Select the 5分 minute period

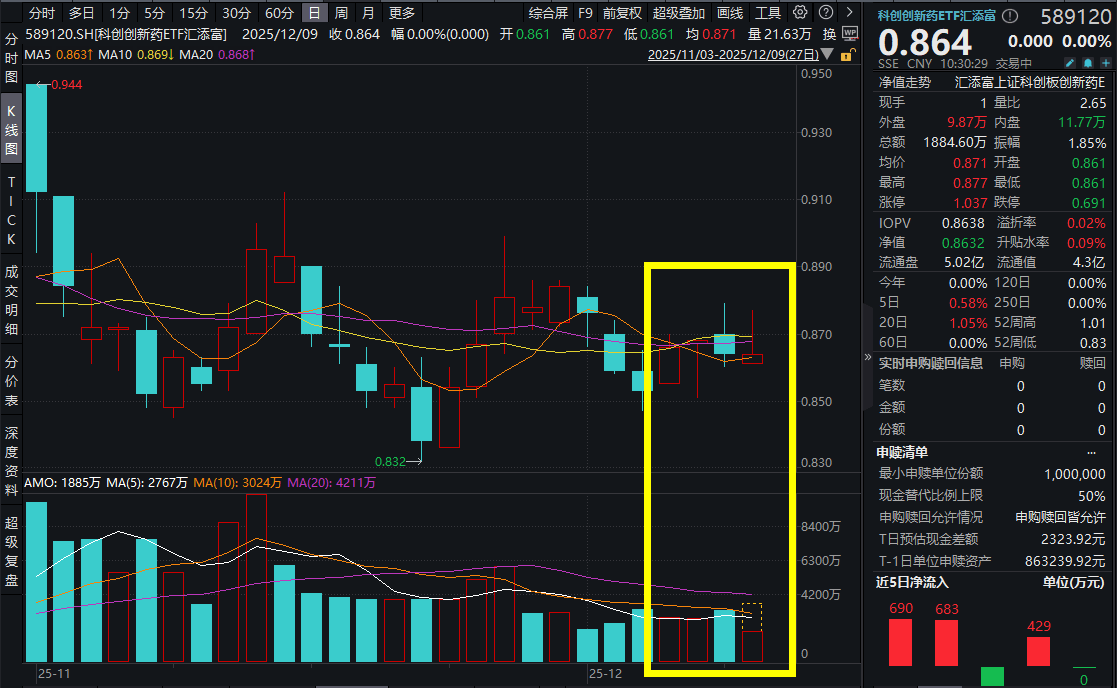(x=154, y=13)
